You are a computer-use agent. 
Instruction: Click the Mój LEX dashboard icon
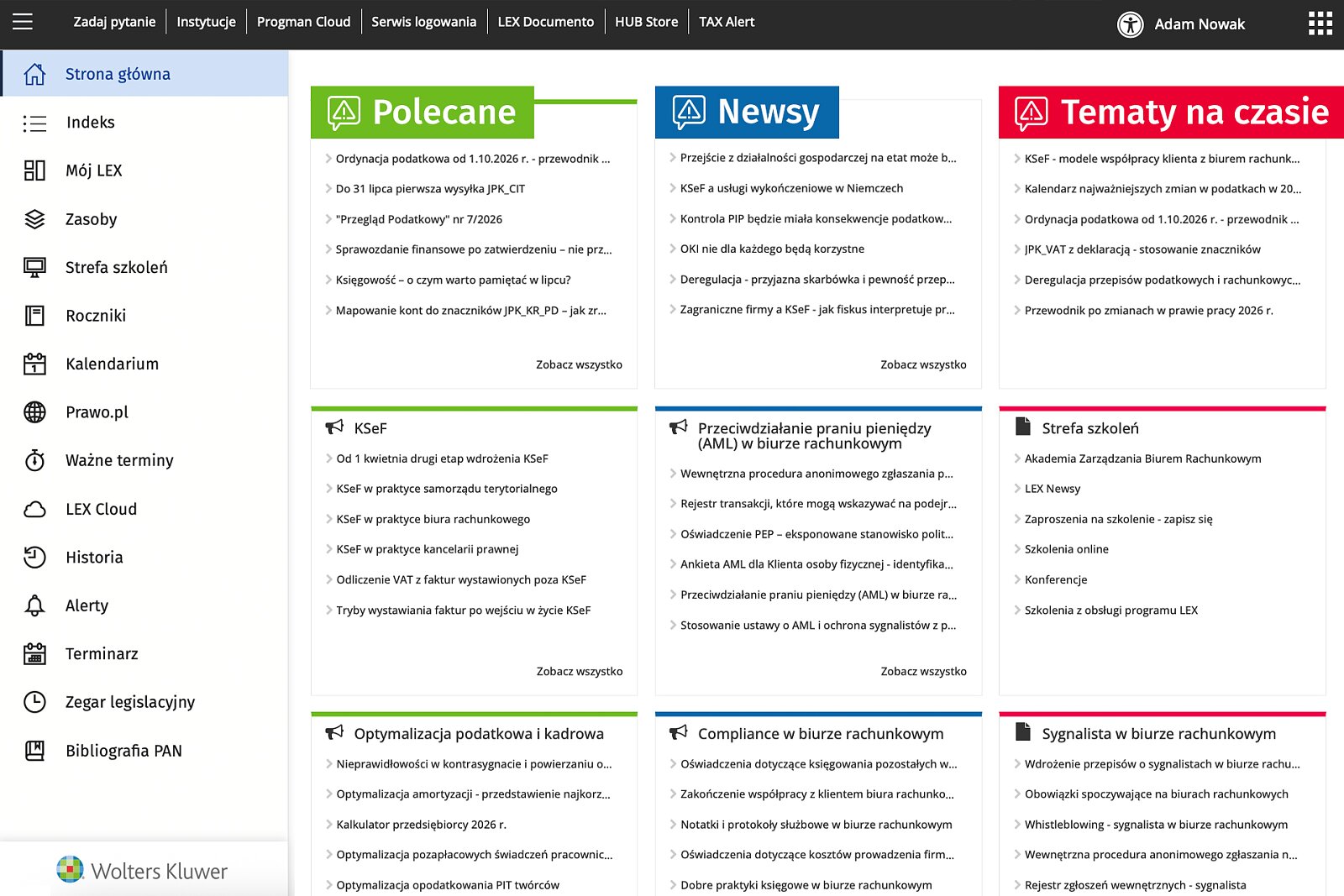(x=34, y=170)
